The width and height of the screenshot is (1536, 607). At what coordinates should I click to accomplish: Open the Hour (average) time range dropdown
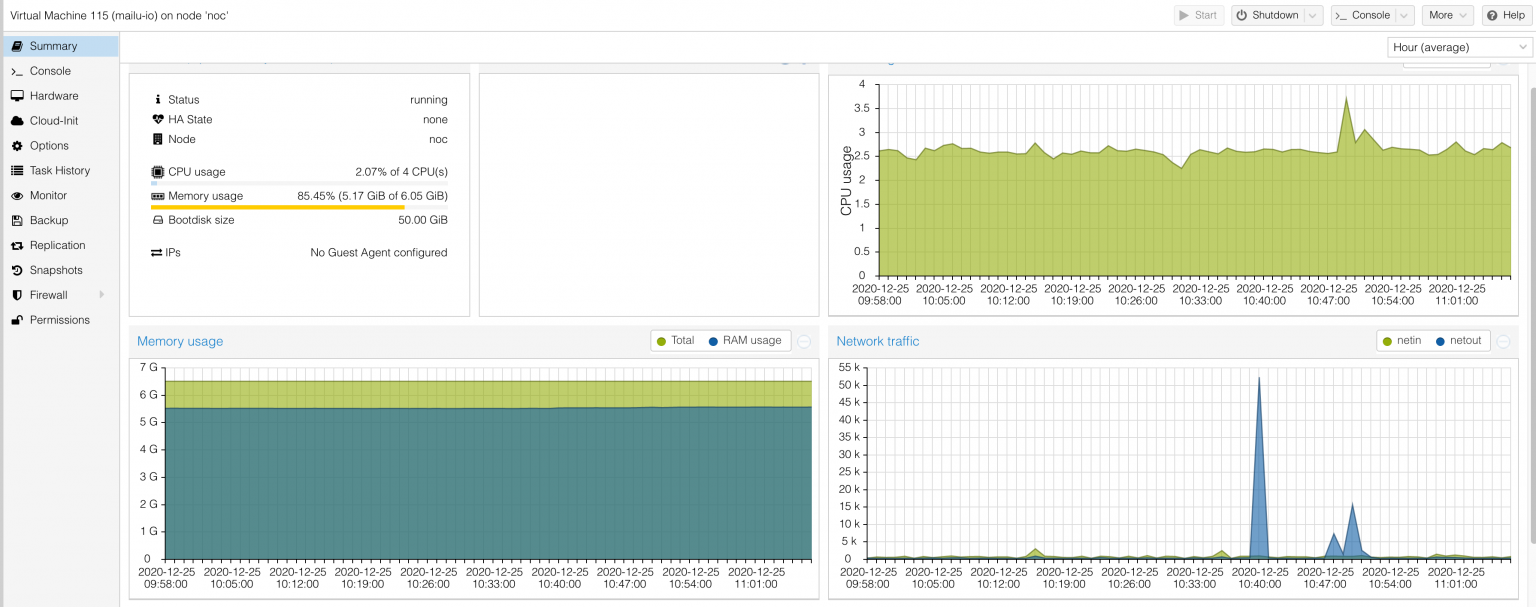[x=1458, y=47]
